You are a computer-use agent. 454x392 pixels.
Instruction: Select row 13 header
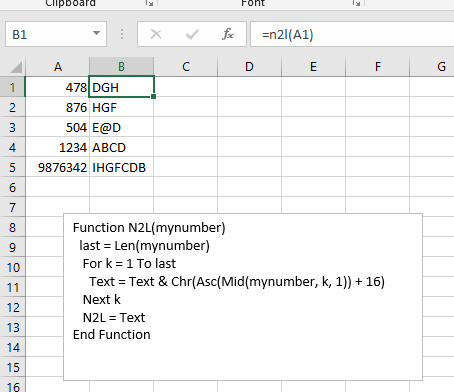tap(12, 327)
